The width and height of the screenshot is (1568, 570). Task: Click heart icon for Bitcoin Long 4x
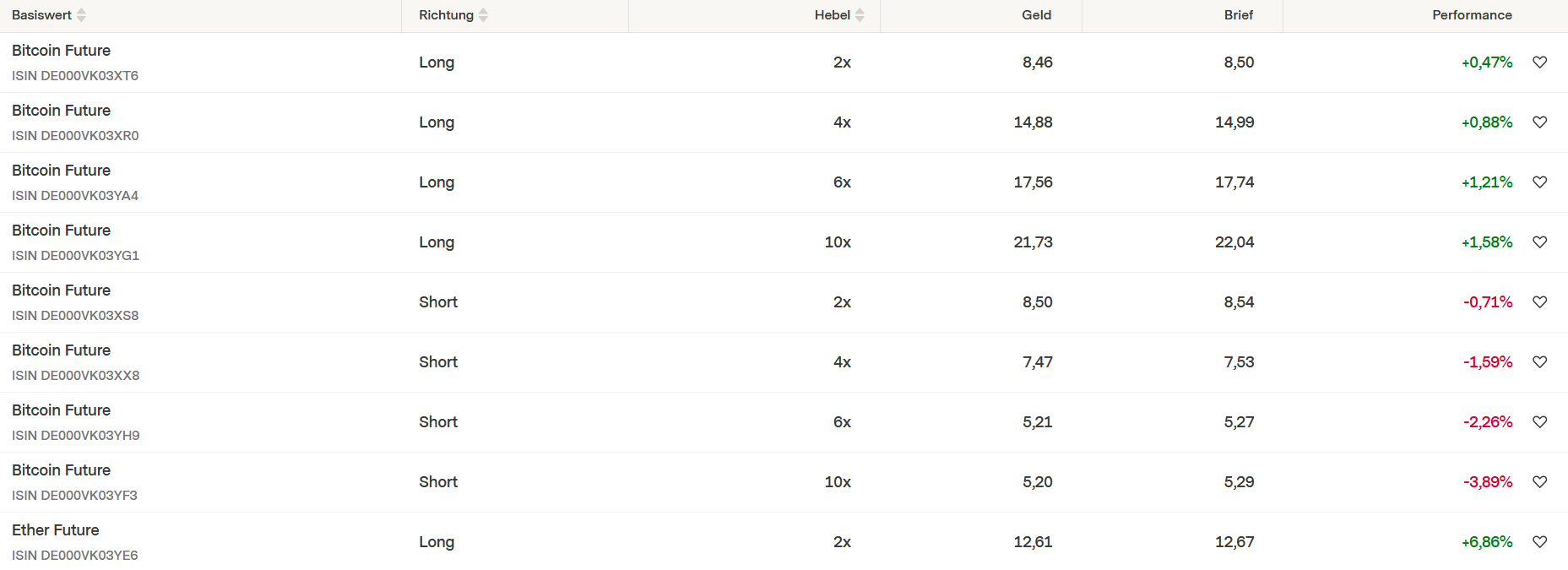[x=1539, y=122]
